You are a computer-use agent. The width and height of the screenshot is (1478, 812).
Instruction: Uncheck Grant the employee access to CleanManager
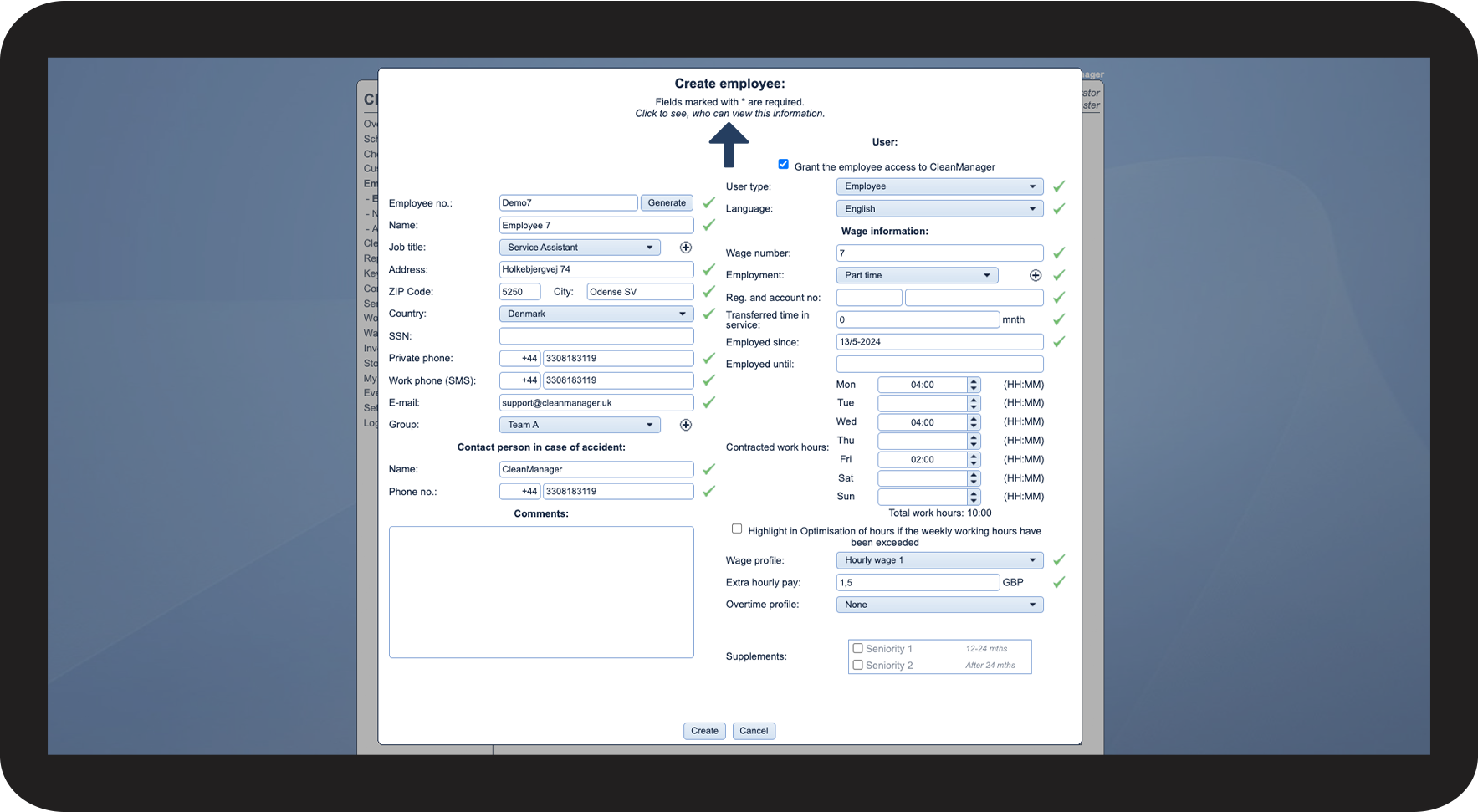coord(783,165)
